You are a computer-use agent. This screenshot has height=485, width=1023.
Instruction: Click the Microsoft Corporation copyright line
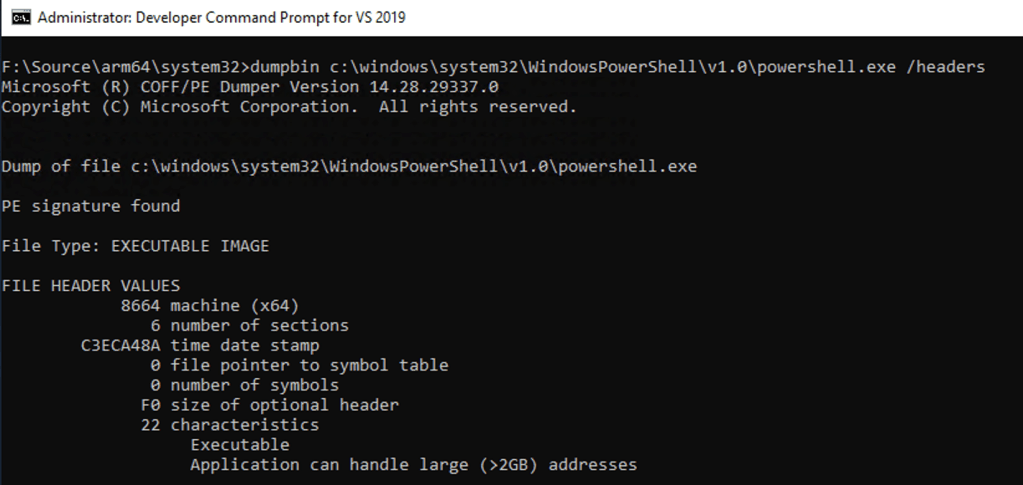[x=288, y=106]
